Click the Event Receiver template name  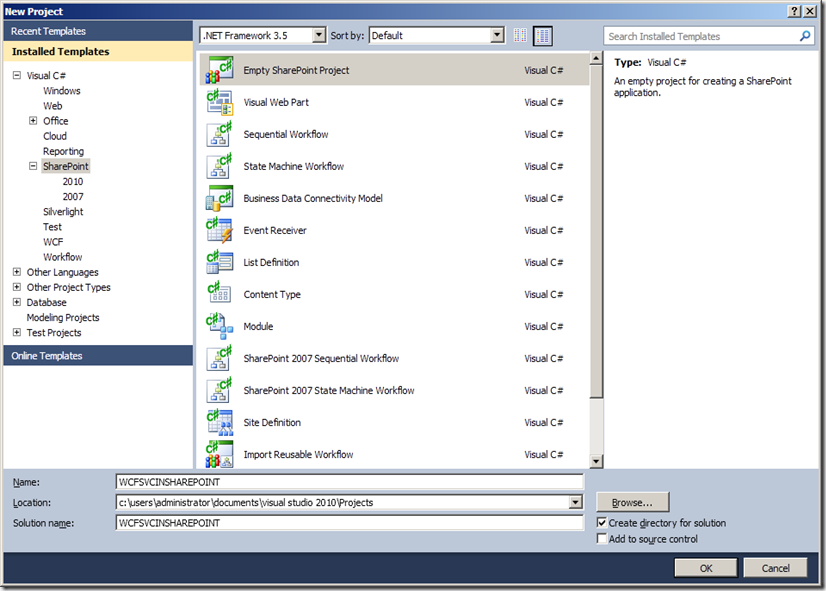point(275,230)
